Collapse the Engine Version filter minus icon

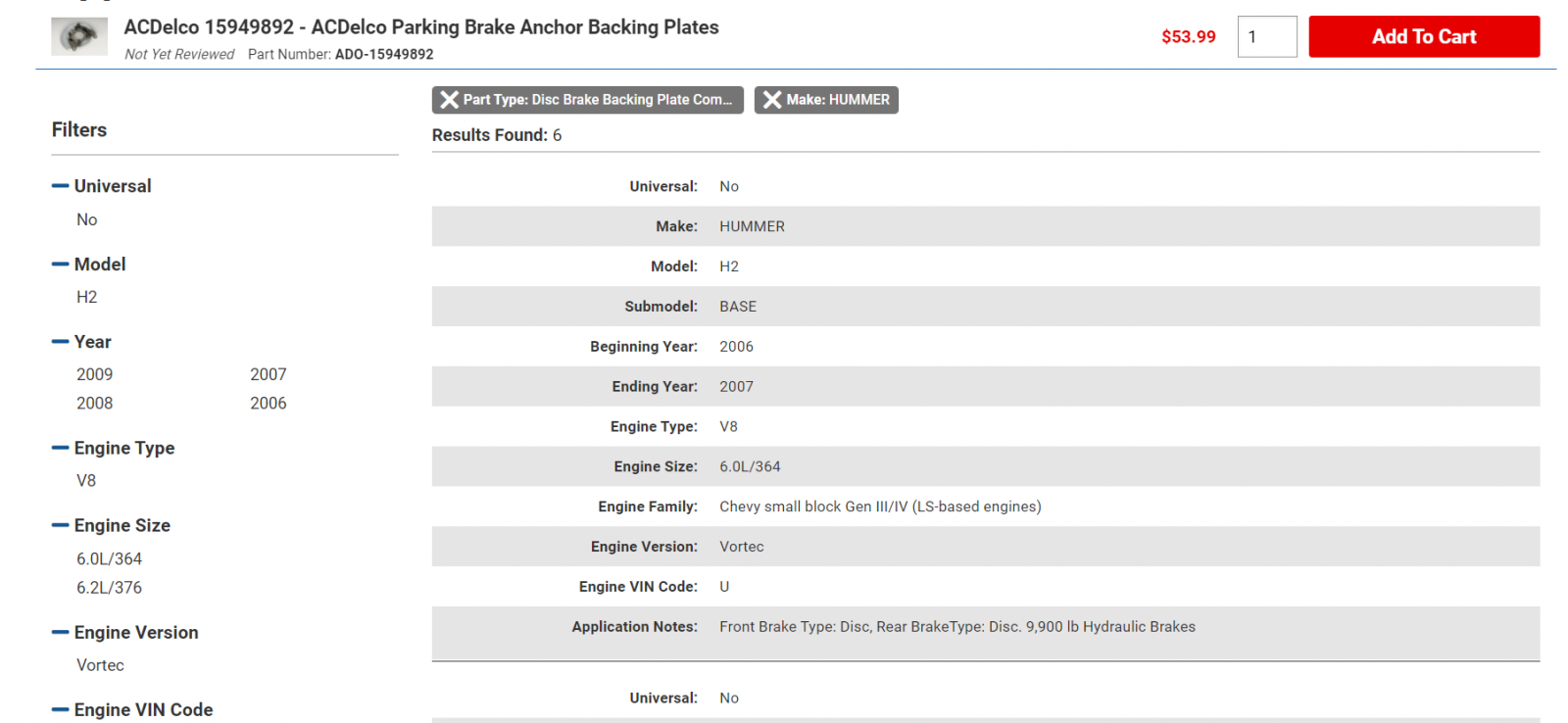(x=60, y=633)
